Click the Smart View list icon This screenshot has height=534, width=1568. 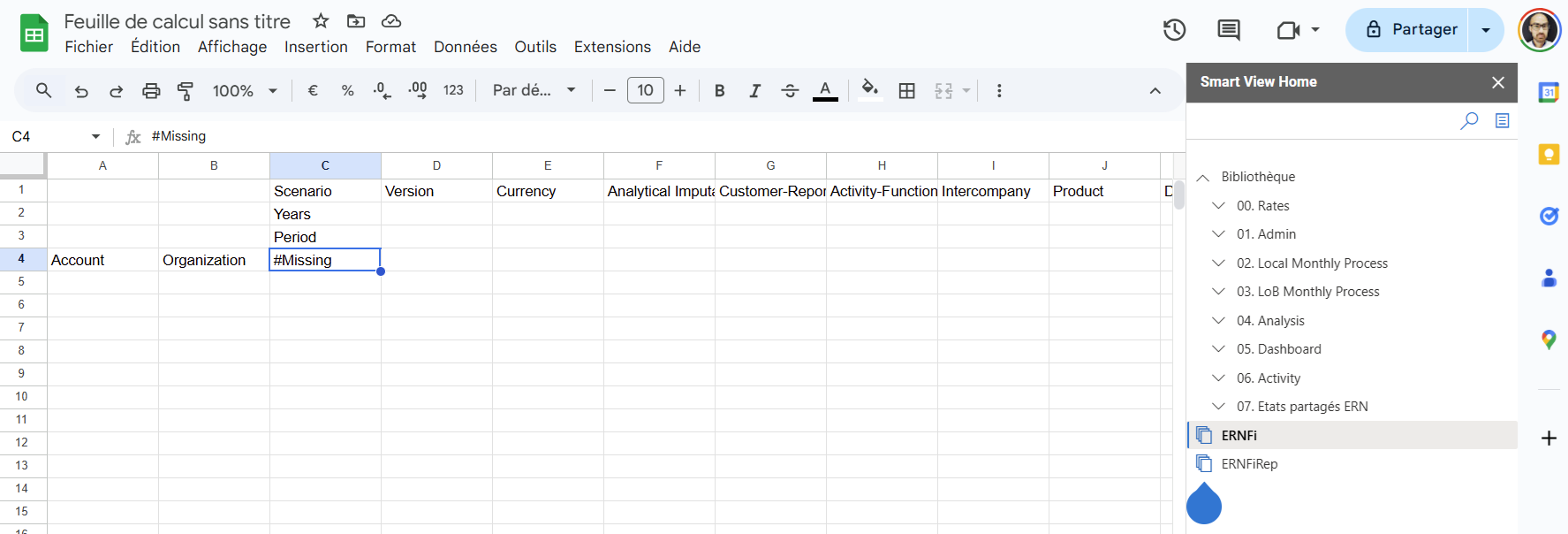(x=1503, y=120)
